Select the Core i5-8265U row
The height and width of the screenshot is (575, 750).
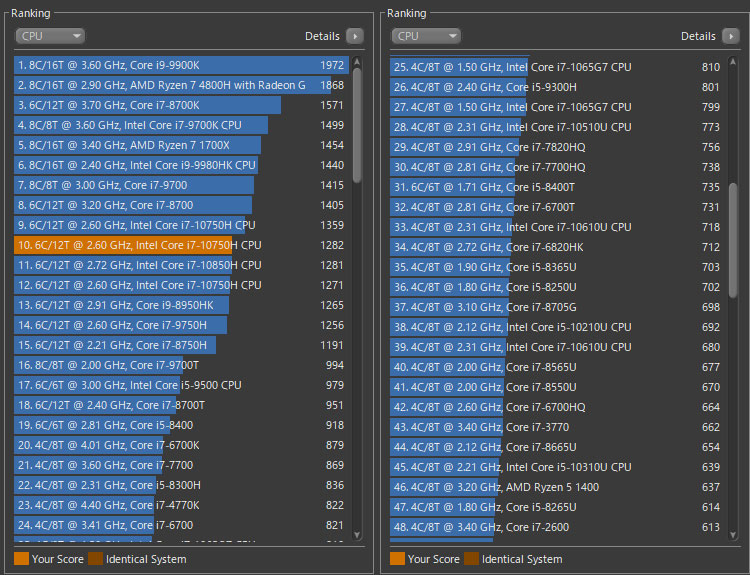pos(558,508)
